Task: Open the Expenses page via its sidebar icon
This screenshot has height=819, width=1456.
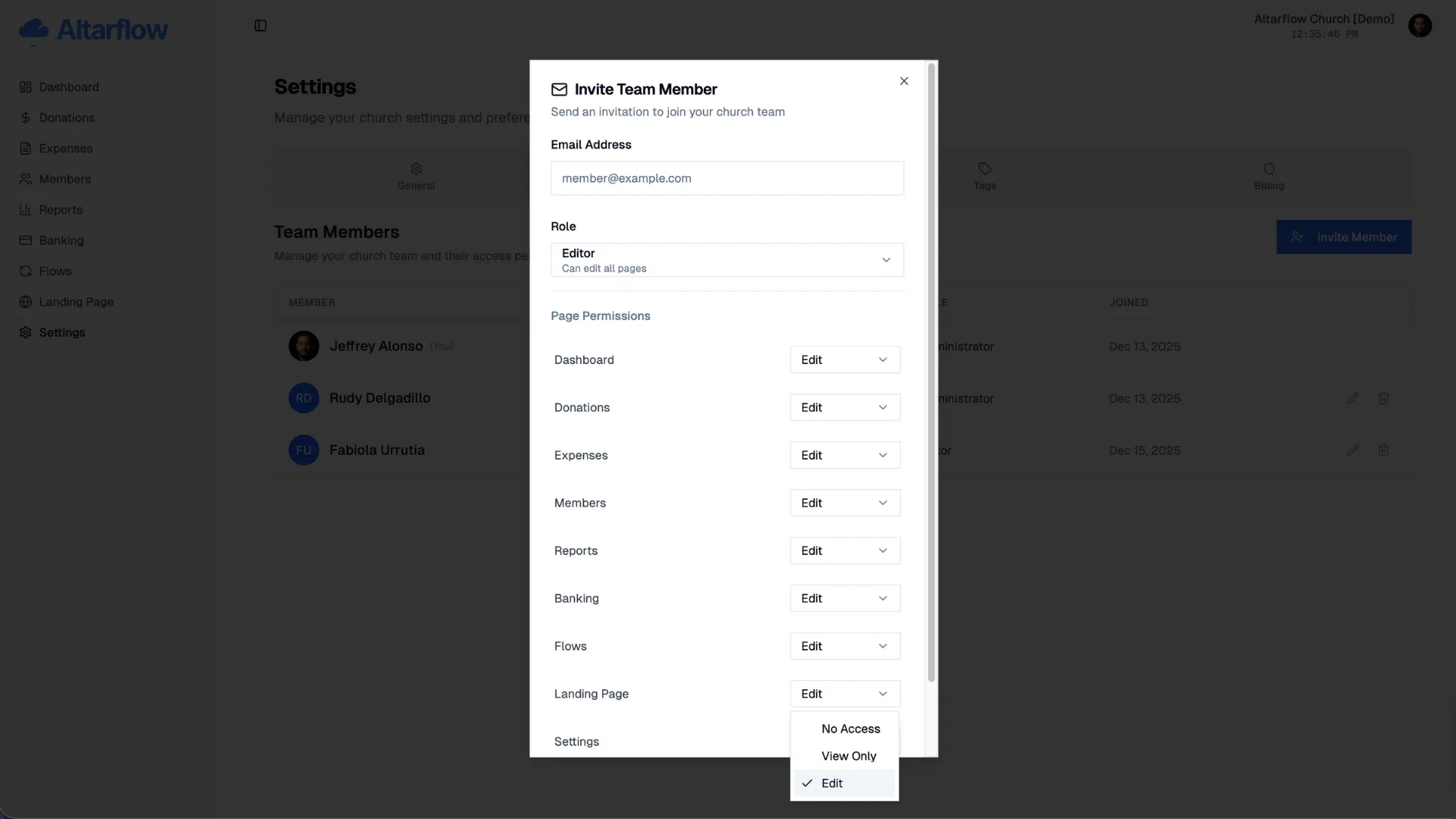Action: coord(66,148)
